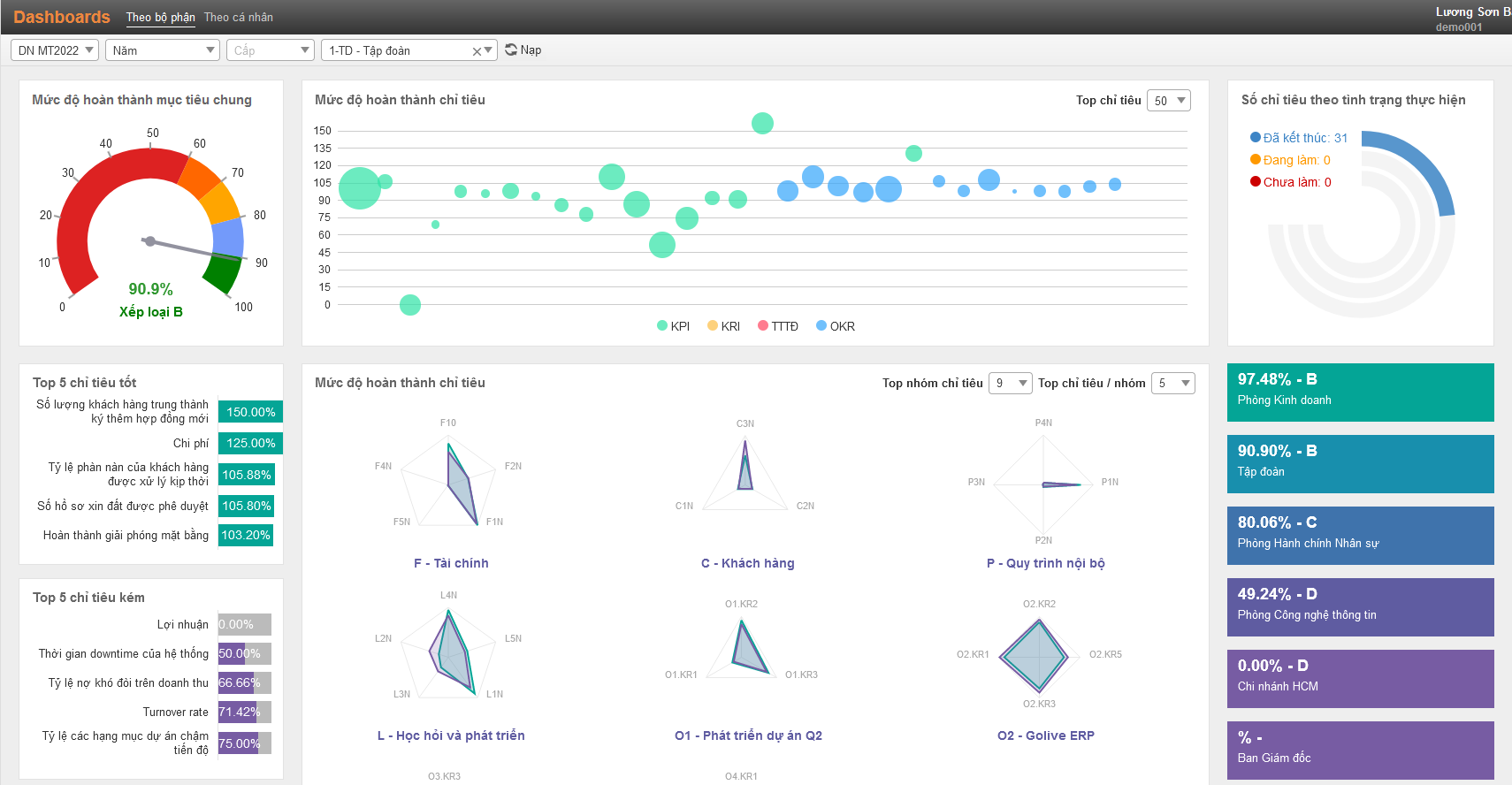1512x785 pixels.
Task: Click the Turnover rate 71.42% bar
Action: pyautogui.click(x=245, y=712)
